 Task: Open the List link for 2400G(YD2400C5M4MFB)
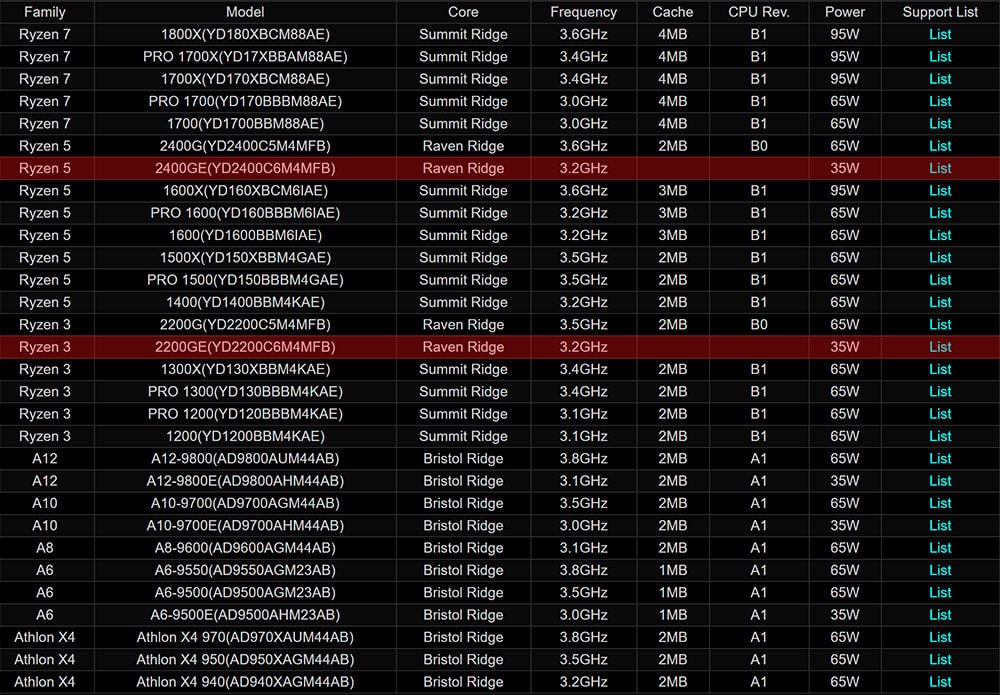point(940,146)
